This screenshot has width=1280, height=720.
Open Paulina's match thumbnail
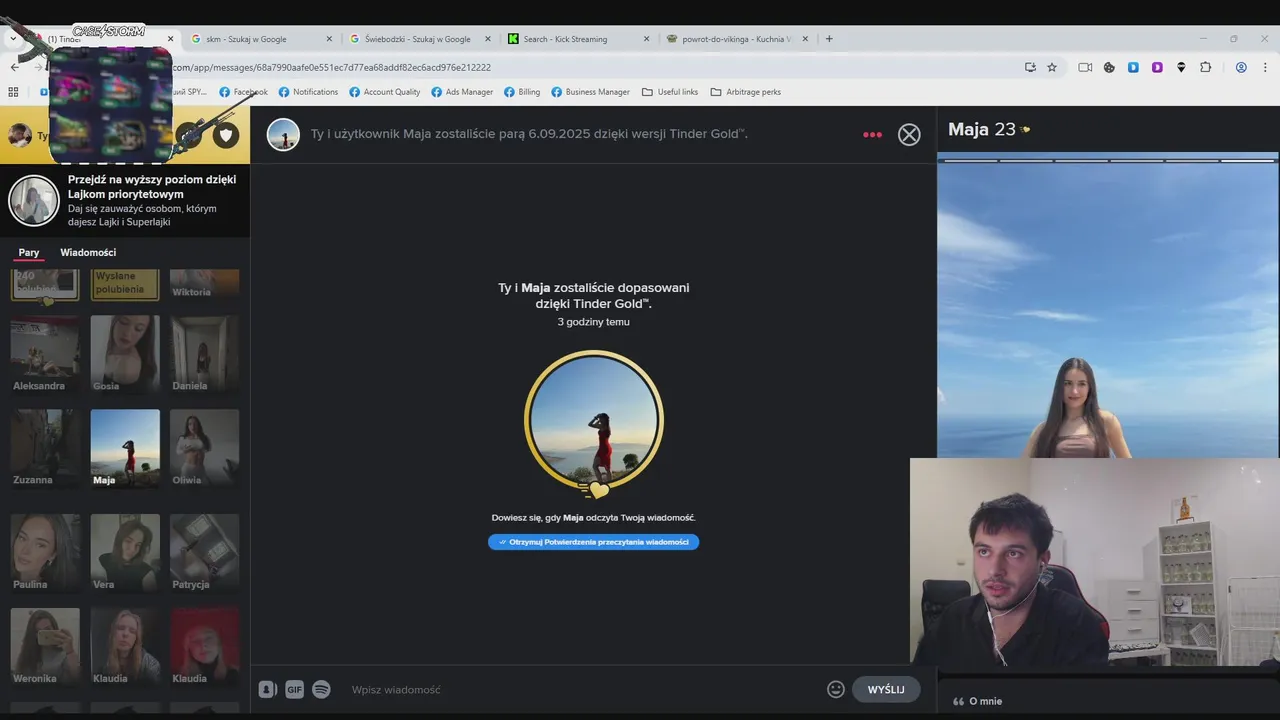tap(45, 552)
